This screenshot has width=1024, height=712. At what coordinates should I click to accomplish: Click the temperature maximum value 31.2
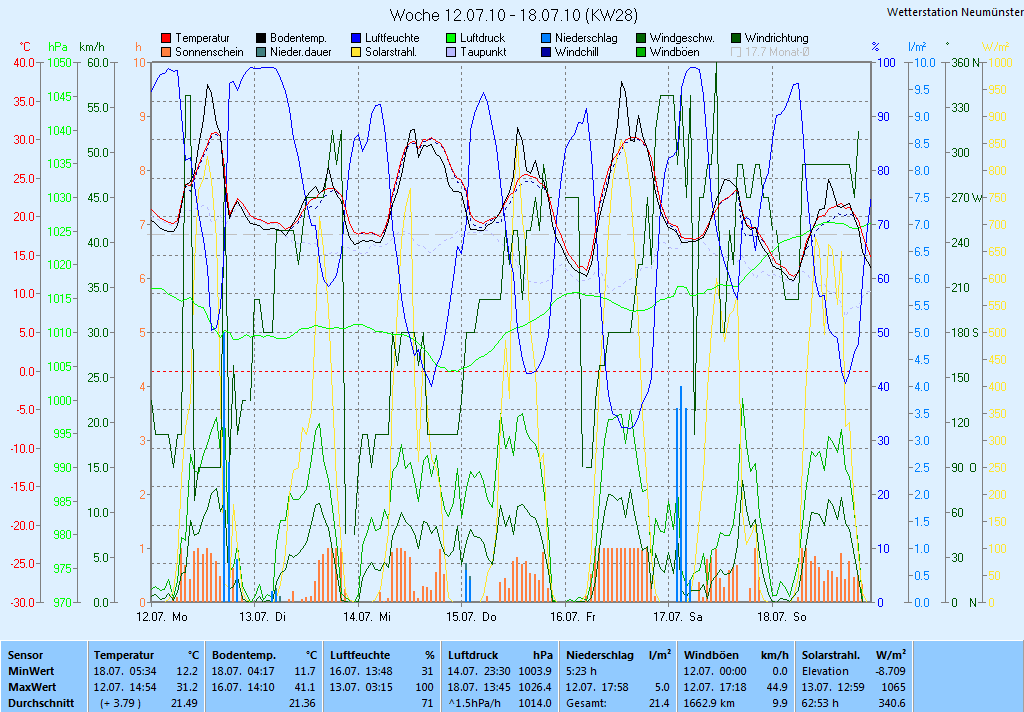(187, 688)
